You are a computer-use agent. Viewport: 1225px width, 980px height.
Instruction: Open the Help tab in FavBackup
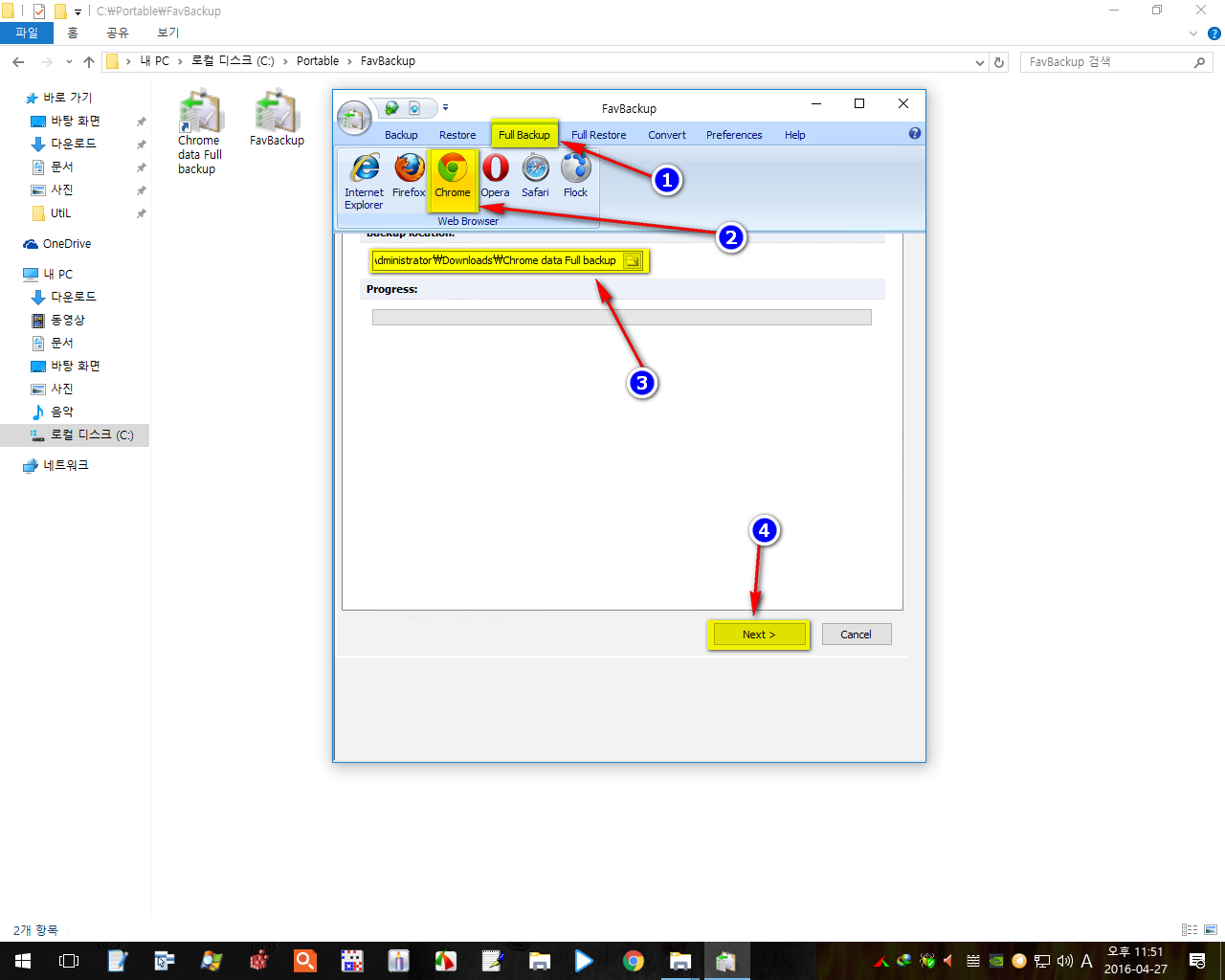click(x=795, y=135)
